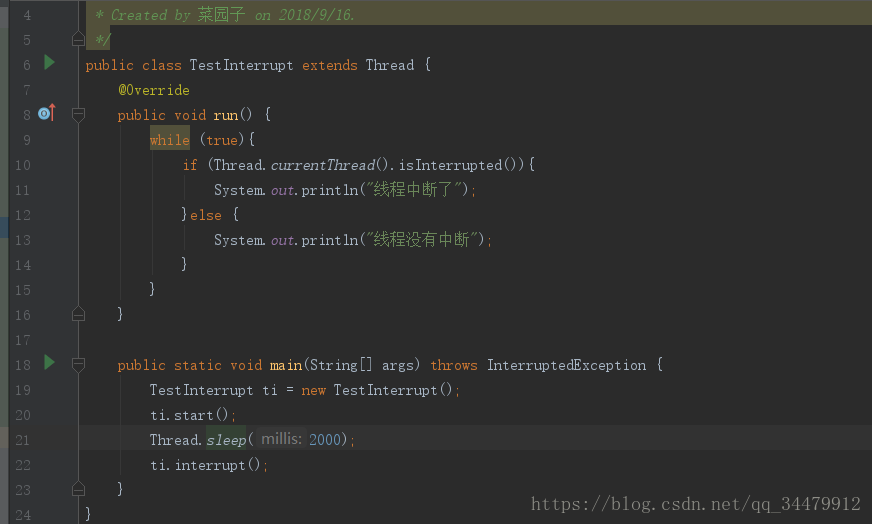Click the 'millis:' parameter hint
The height and width of the screenshot is (524, 872).
[281, 439]
